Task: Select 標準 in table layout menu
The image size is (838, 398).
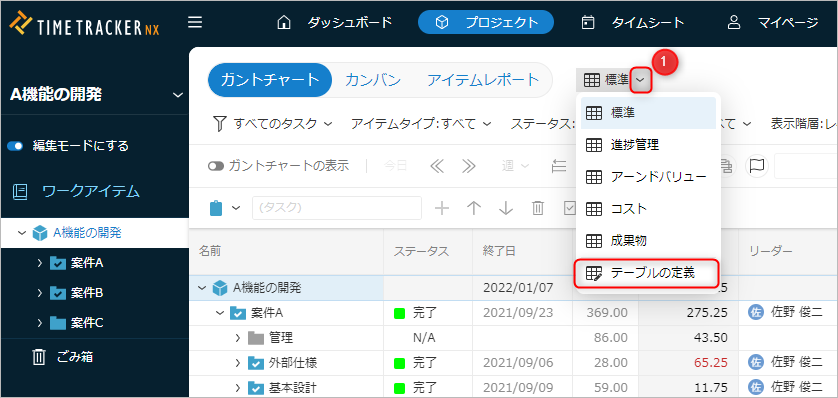Action: click(648, 113)
